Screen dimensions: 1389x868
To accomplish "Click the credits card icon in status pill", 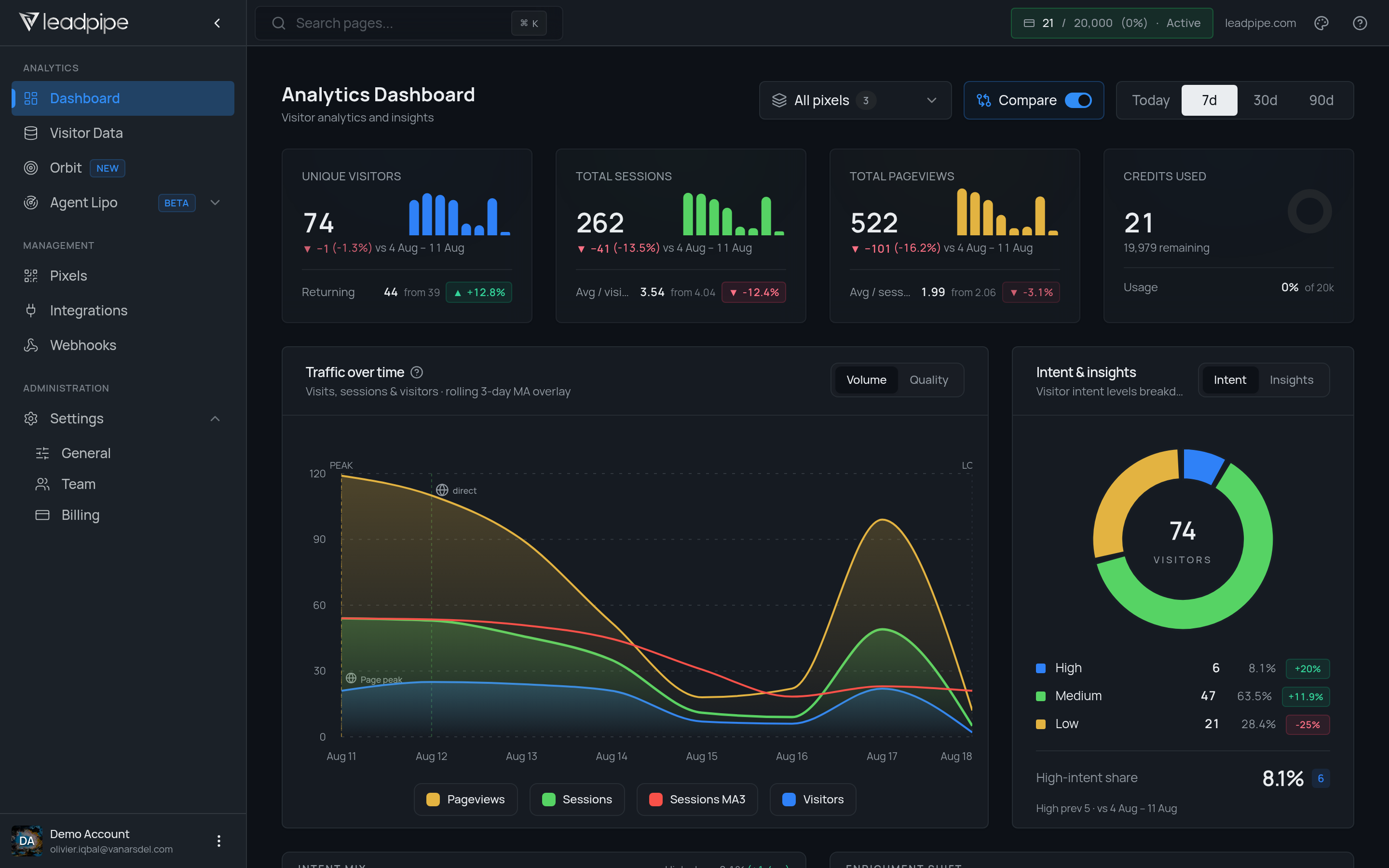I will coord(1029,23).
